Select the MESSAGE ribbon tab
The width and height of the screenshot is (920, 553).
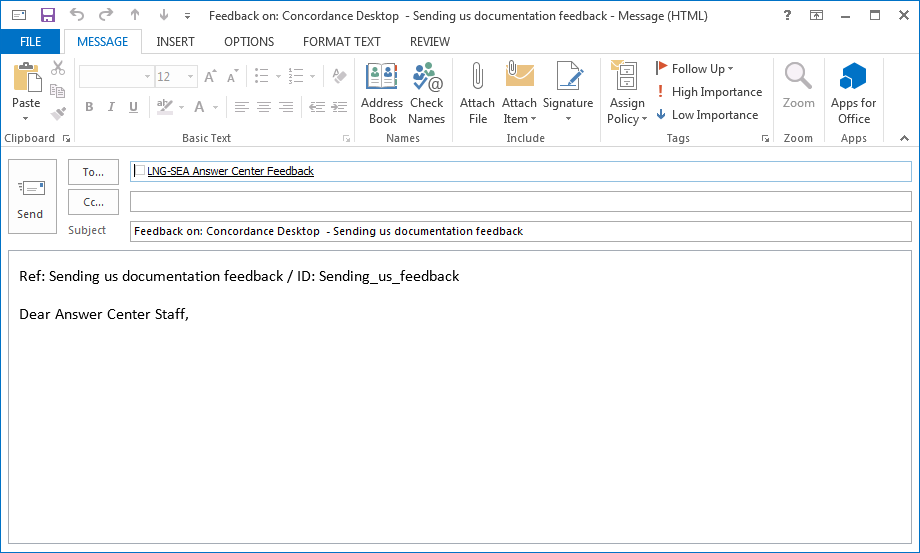(103, 42)
